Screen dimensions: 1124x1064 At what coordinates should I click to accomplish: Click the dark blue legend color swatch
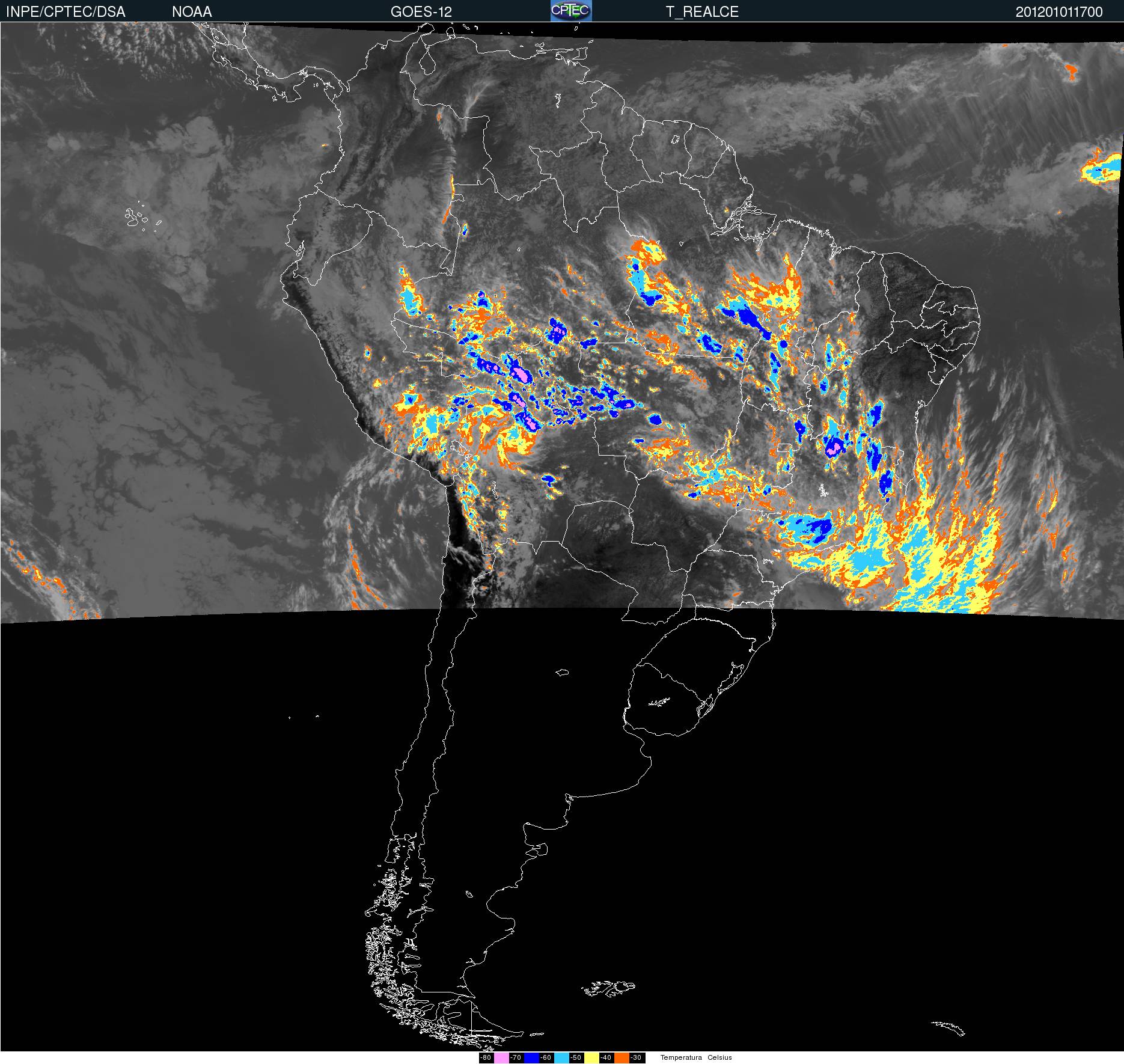click(531, 1058)
